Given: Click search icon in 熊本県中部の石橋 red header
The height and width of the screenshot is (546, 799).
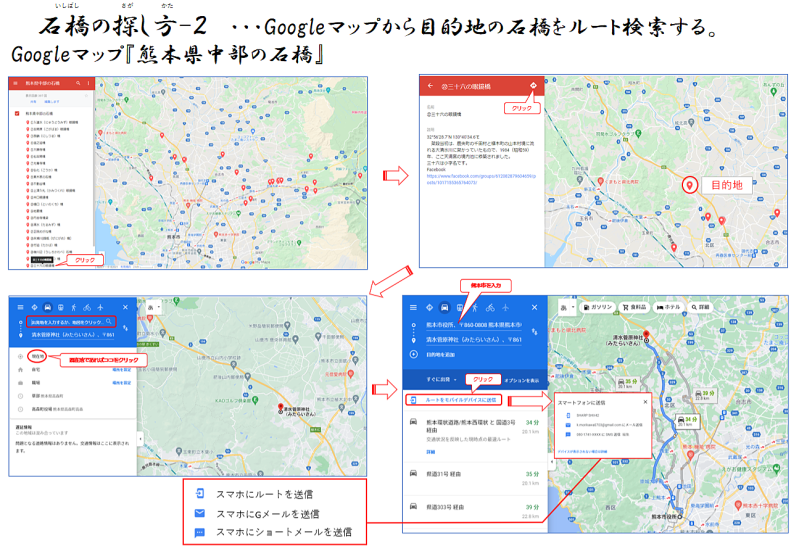Looking at the screenshot, I should (x=78, y=83).
